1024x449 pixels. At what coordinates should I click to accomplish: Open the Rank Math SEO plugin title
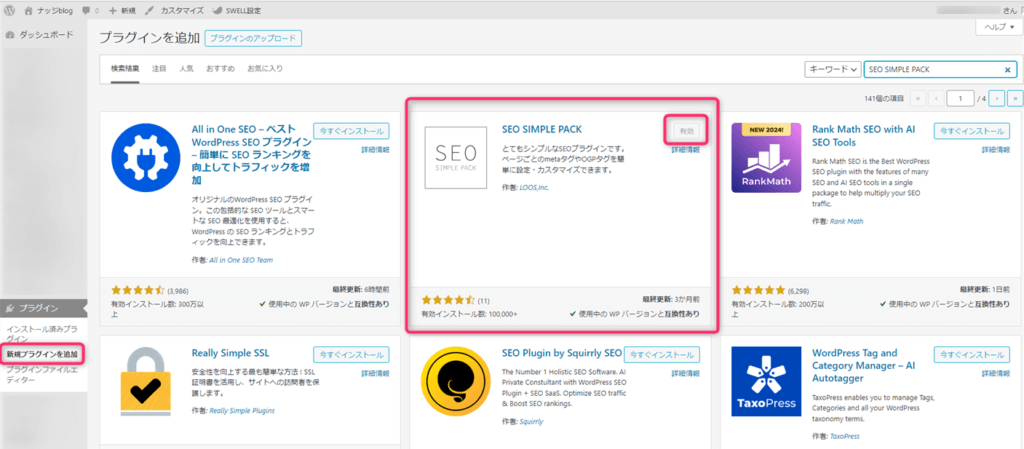pos(863,136)
